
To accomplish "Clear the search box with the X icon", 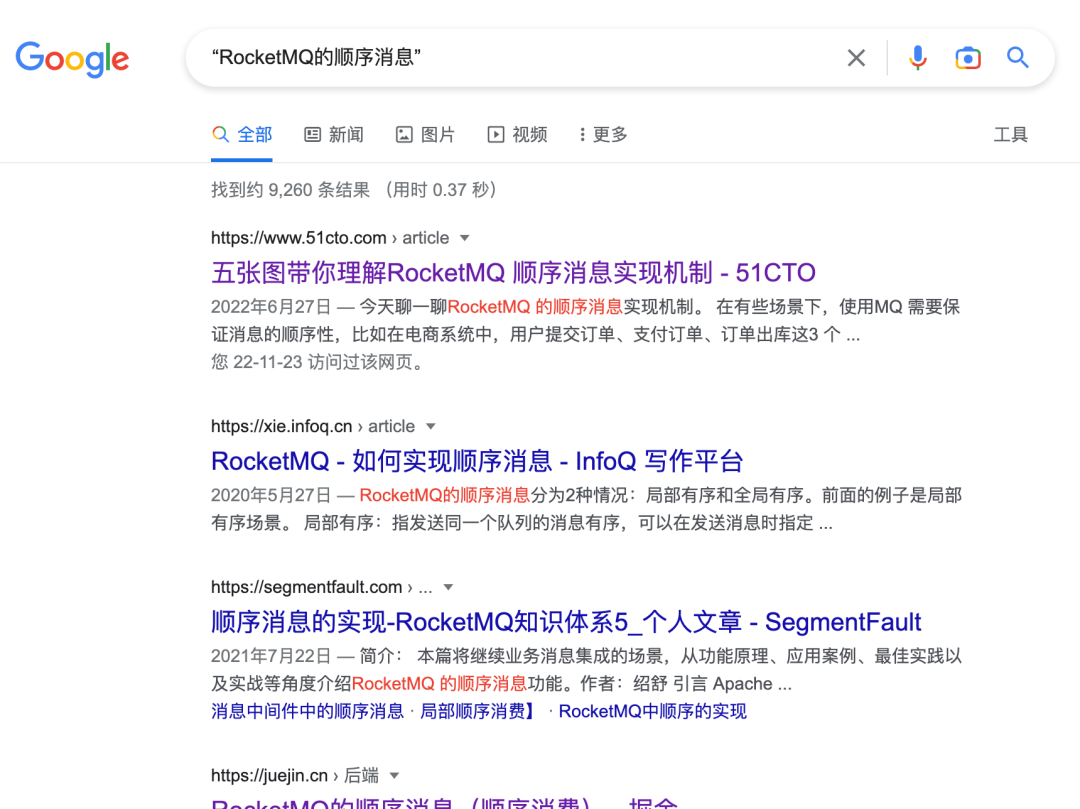I will point(856,58).
